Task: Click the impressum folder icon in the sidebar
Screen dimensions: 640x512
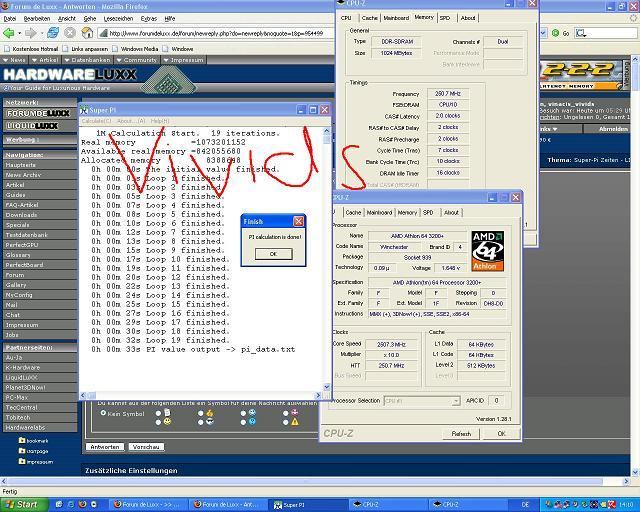Action: [x=22, y=461]
